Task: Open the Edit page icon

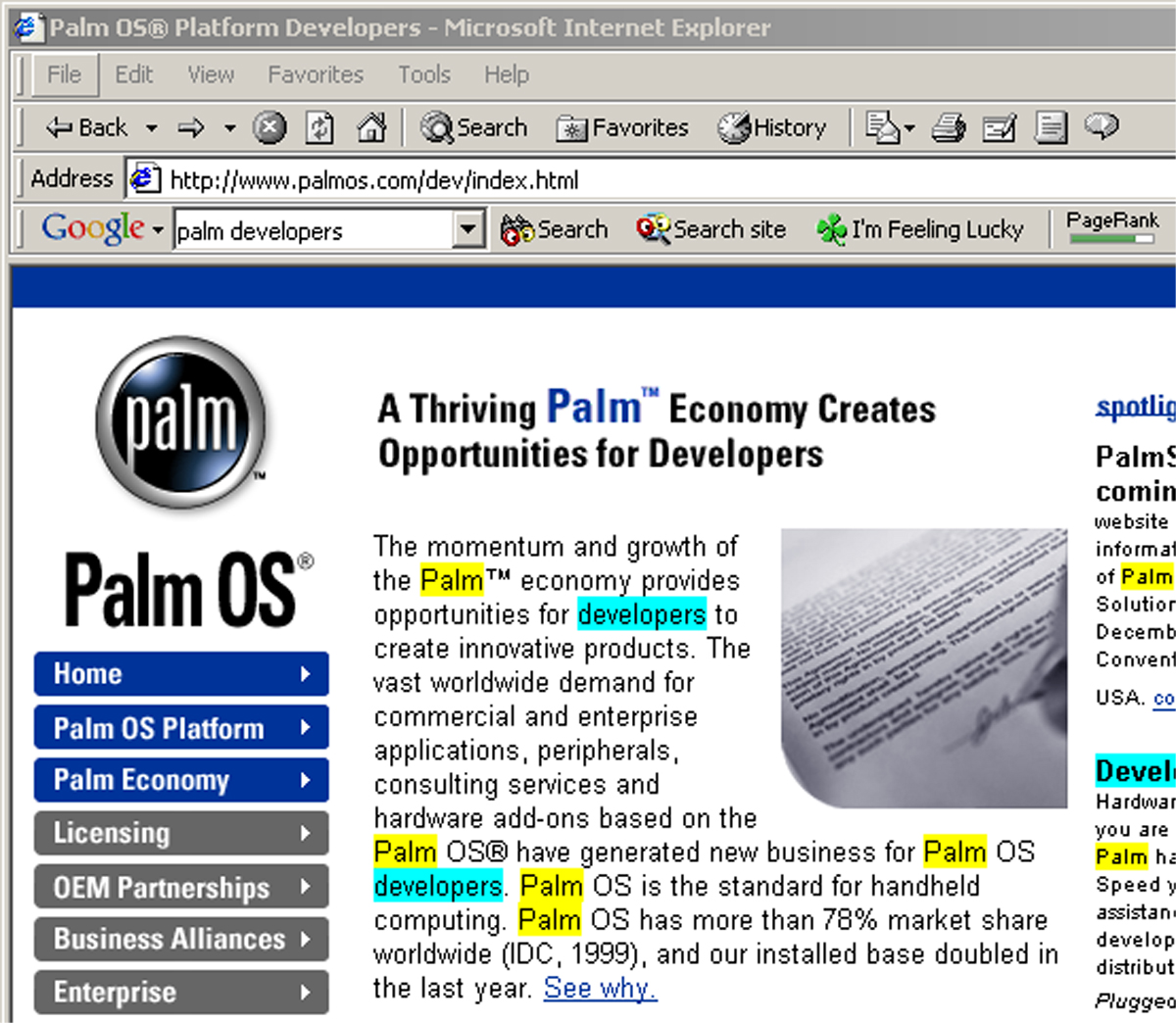Action: point(1001,127)
